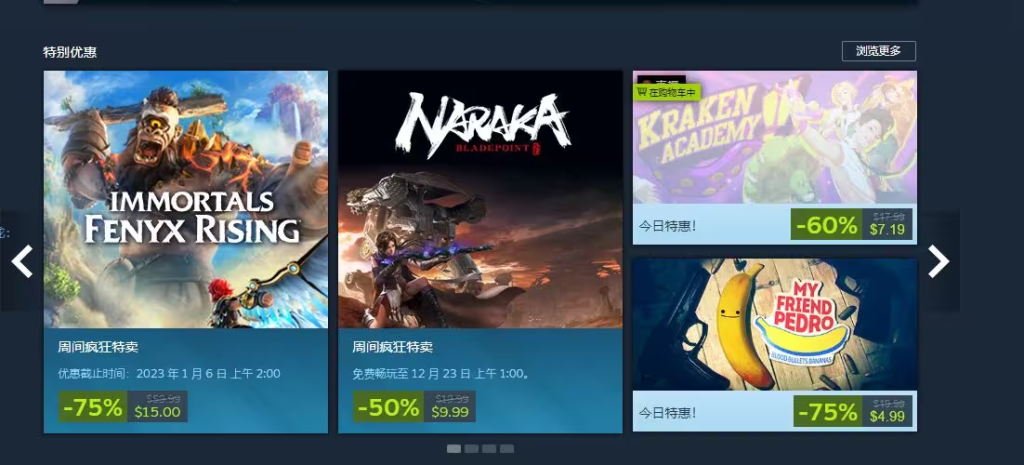Screen dimensions: 1024x465
Task: Select the fourth carousel page dot
Action: point(507,449)
